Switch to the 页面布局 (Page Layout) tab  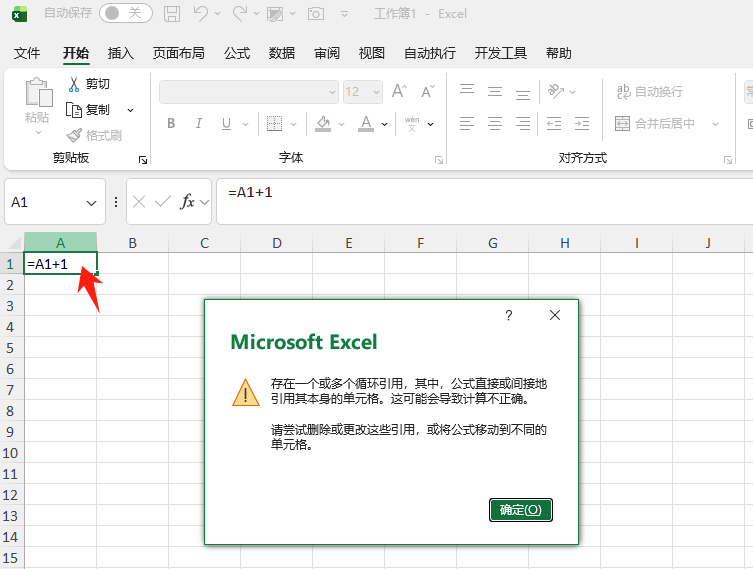179,53
